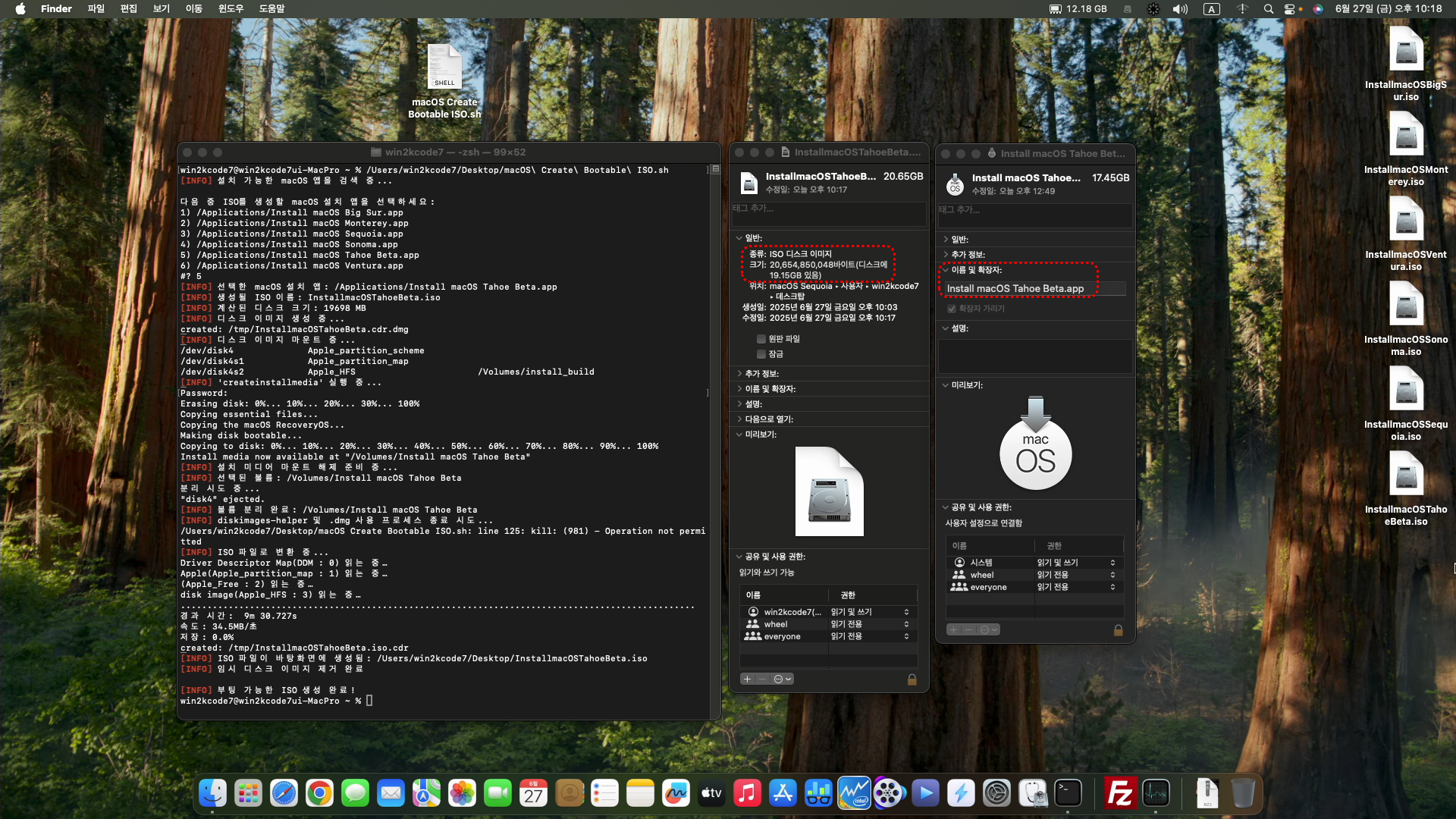
Task: Change 시스템 permission in Tahoe app info
Action: pos(1076,563)
